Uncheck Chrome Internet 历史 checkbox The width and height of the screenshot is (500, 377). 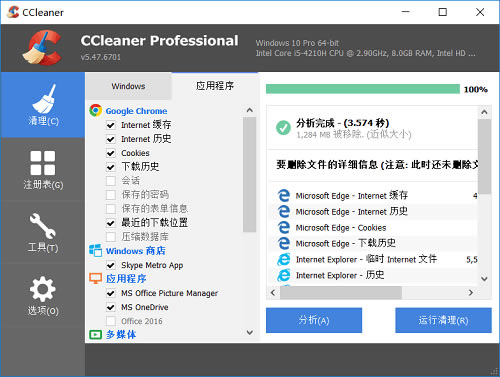tap(111, 139)
